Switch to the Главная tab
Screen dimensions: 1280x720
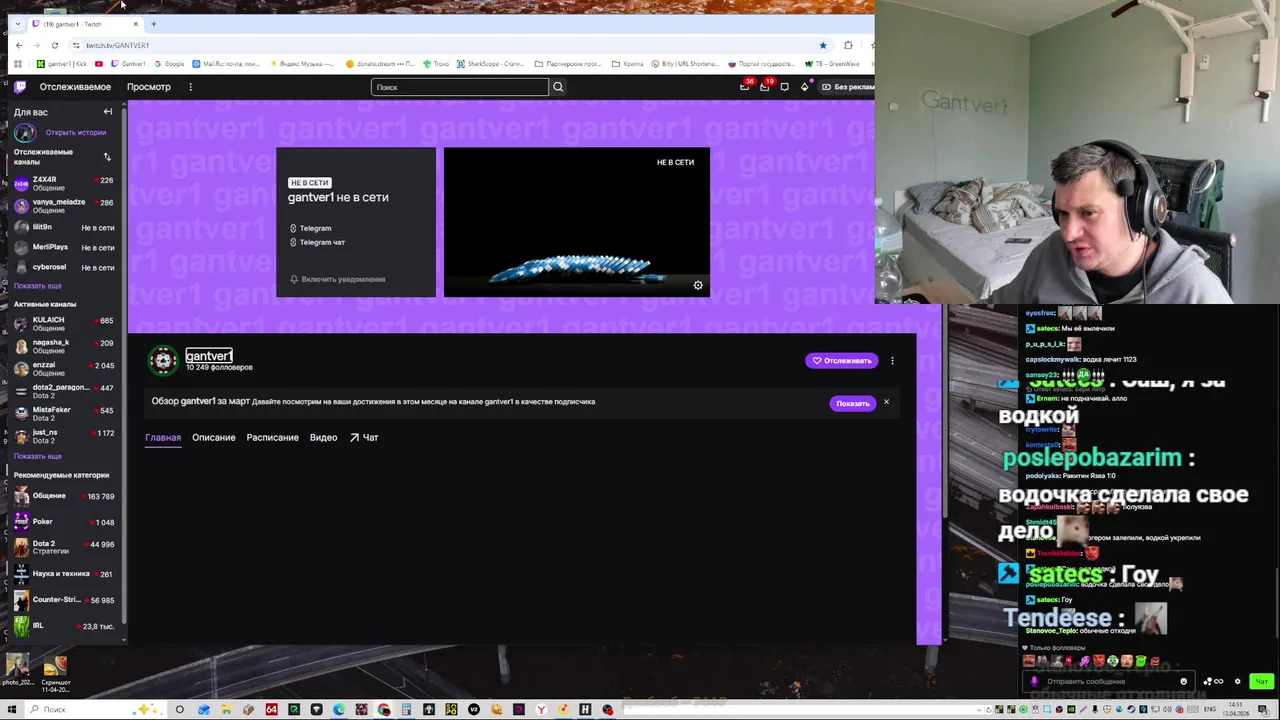point(163,437)
